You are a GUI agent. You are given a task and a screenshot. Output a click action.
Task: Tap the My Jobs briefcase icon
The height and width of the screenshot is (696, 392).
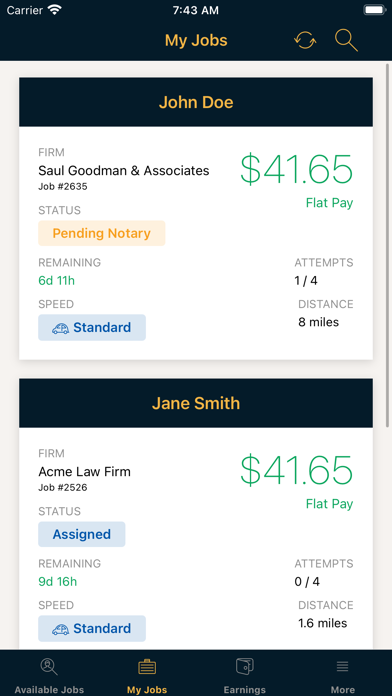coord(147,667)
